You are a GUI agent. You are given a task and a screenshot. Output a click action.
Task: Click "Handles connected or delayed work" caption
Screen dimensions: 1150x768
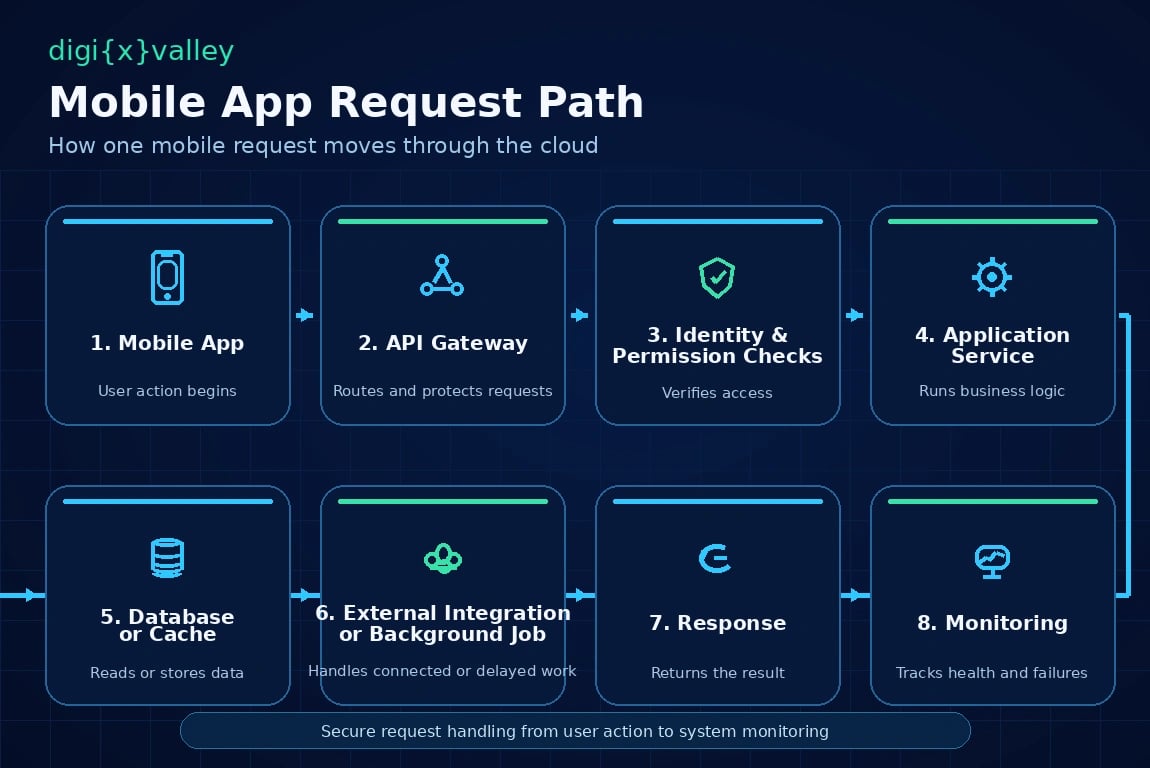coord(442,671)
